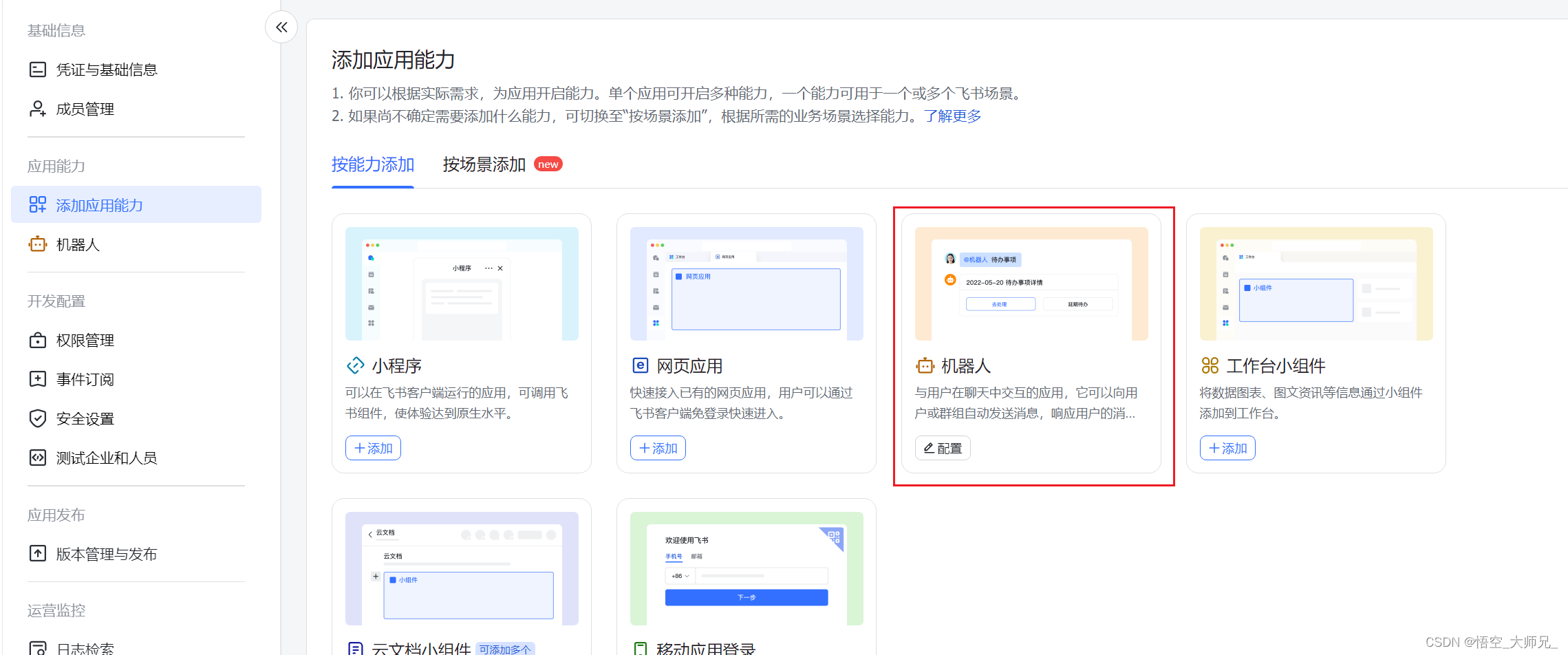Switch to 按能力添加 tab

(373, 164)
